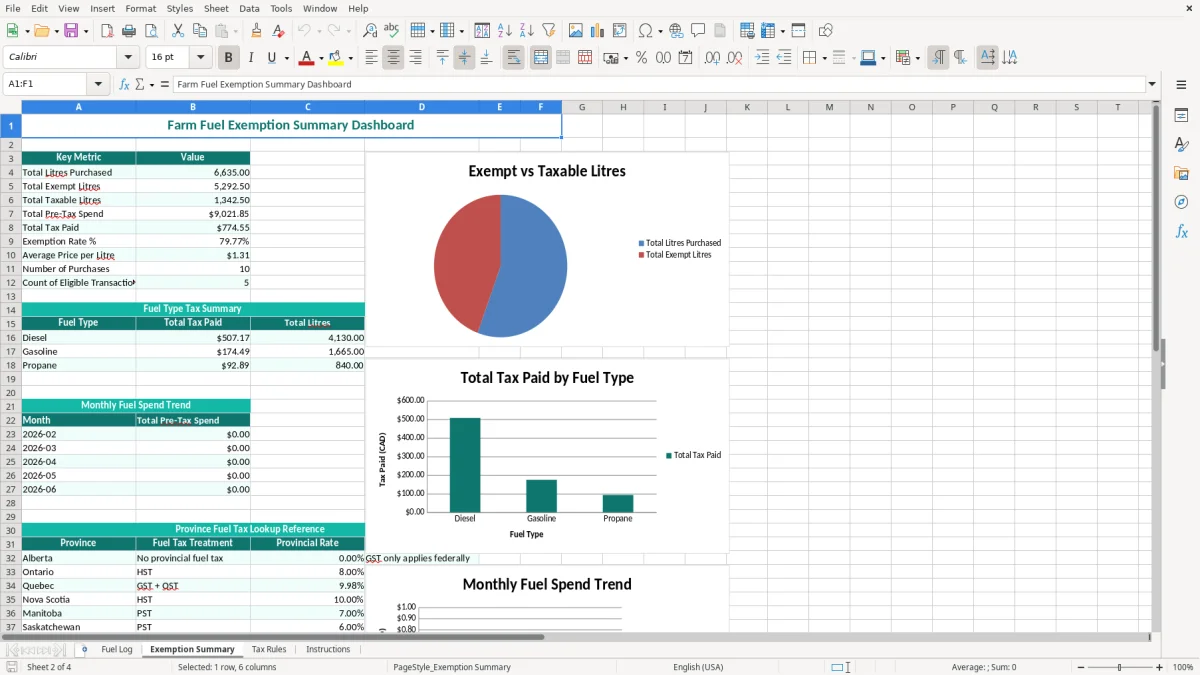This screenshot has height=675, width=1200.
Task: Open Find and Replace
Action: pos(370,31)
